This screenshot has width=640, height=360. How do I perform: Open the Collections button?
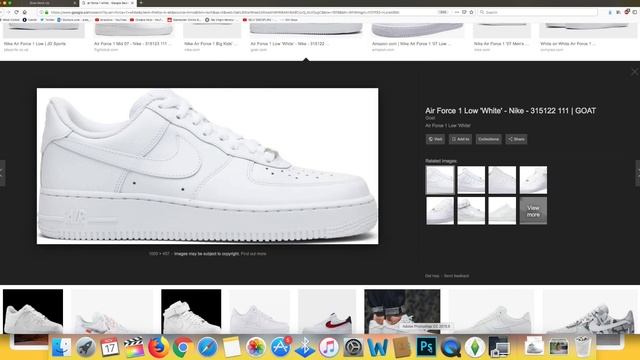pyautogui.click(x=488, y=139)
